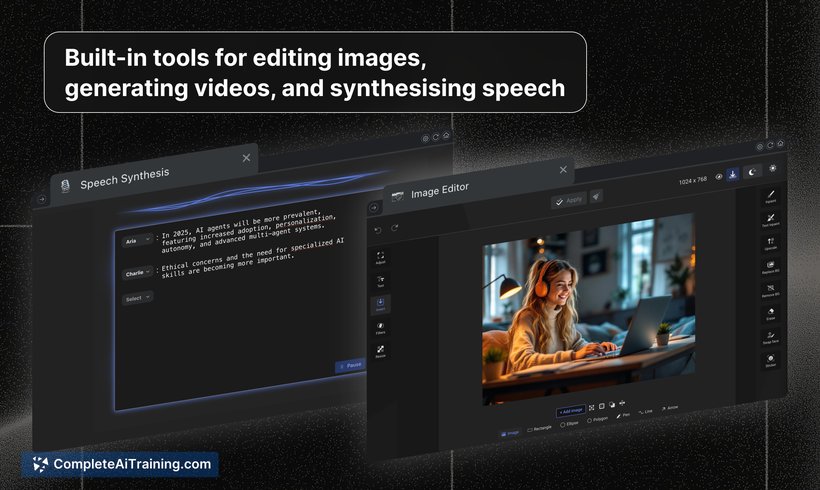Click the home icon above Speech Synthesis window
Viewport: 820px width, 490px height.
[446, 135]
